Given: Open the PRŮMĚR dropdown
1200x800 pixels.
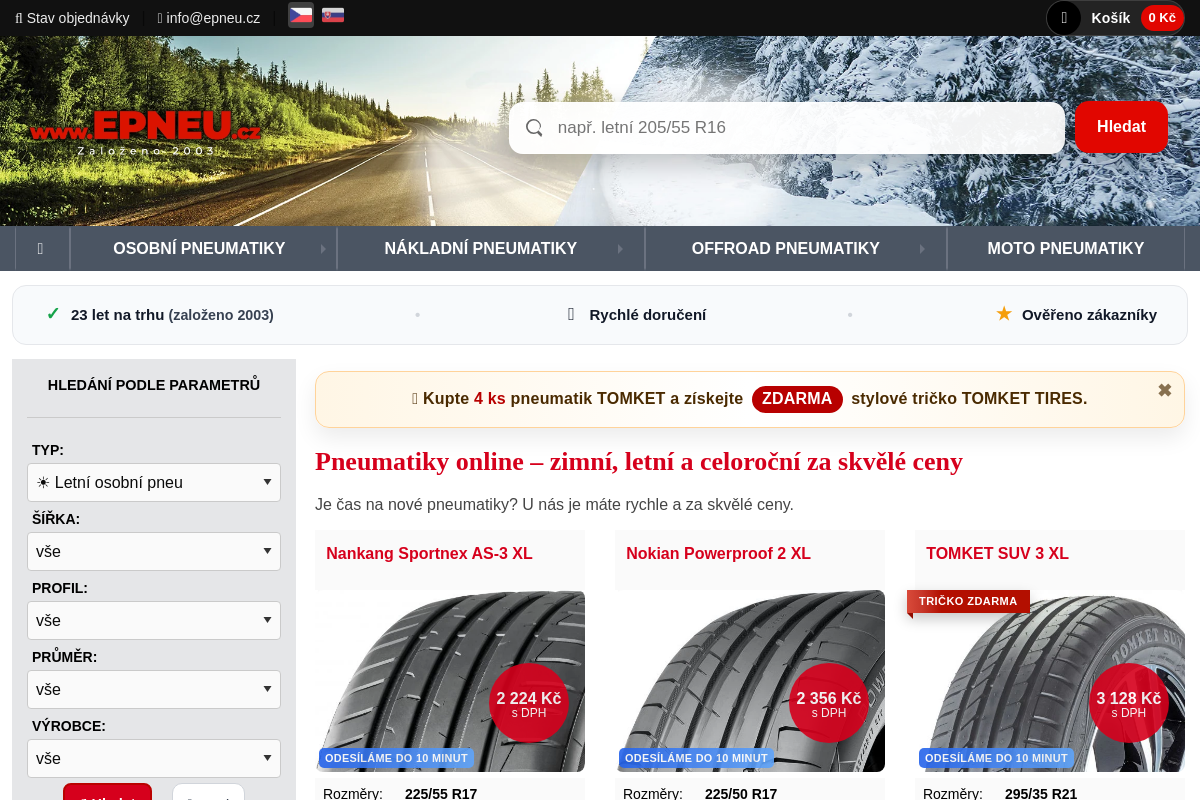Looking at the screenshot, I should tap(154, 689).
